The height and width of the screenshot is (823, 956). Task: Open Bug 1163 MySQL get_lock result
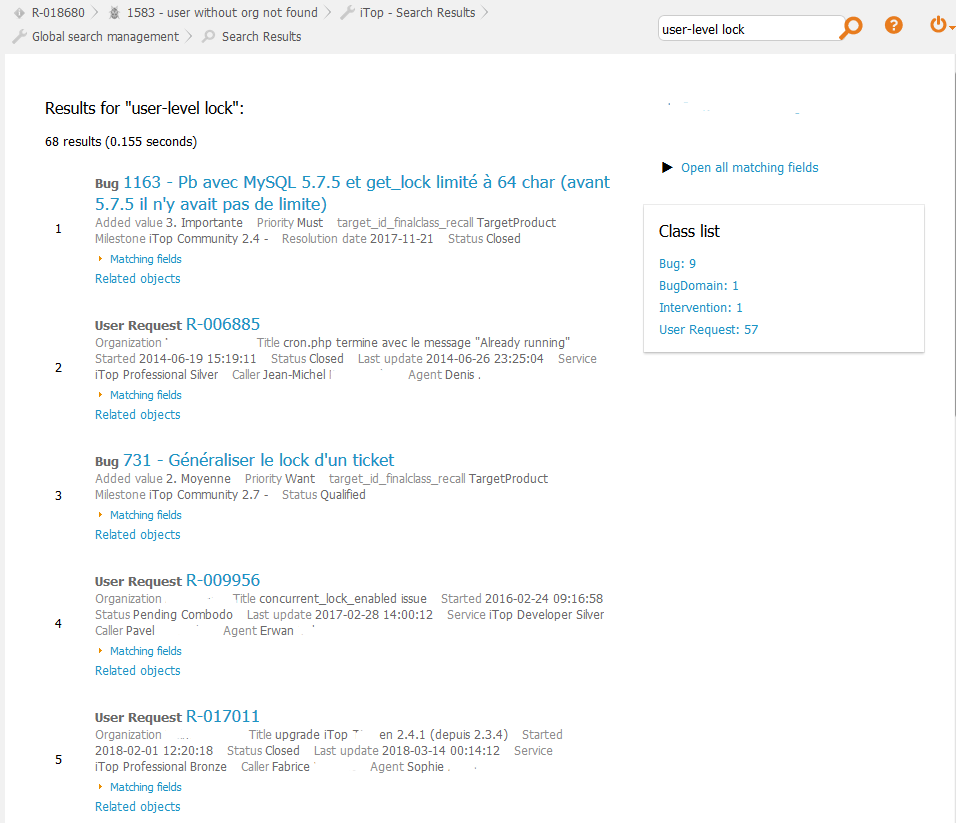tap(352, 193)
